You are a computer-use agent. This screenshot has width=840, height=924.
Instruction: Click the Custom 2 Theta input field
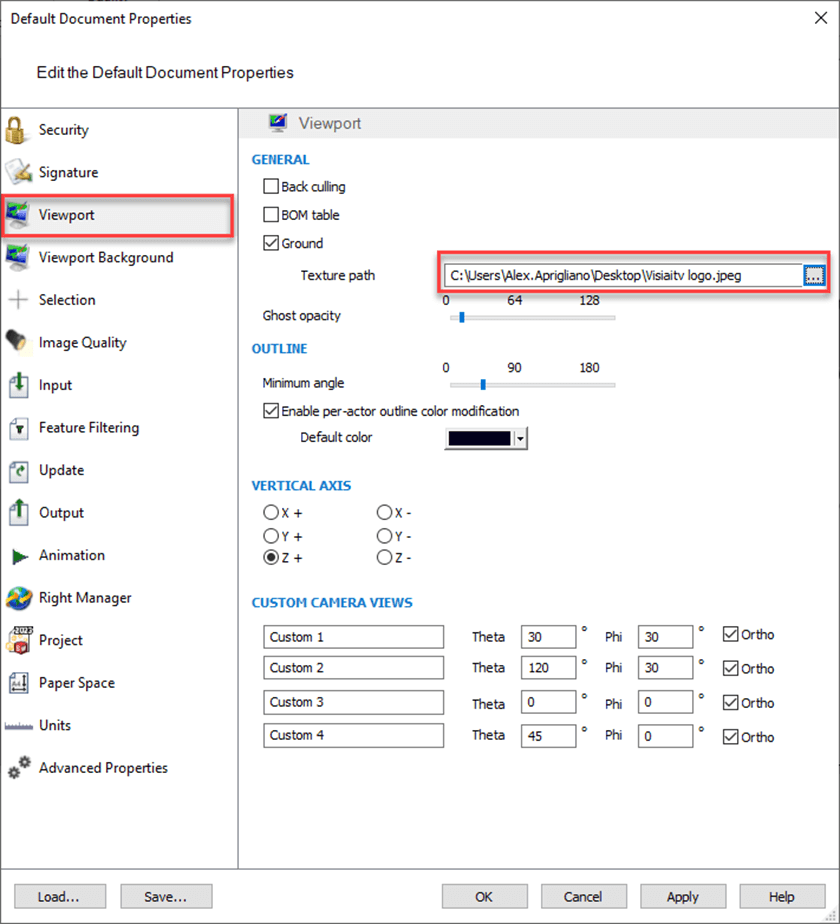(x=548, y=668)
